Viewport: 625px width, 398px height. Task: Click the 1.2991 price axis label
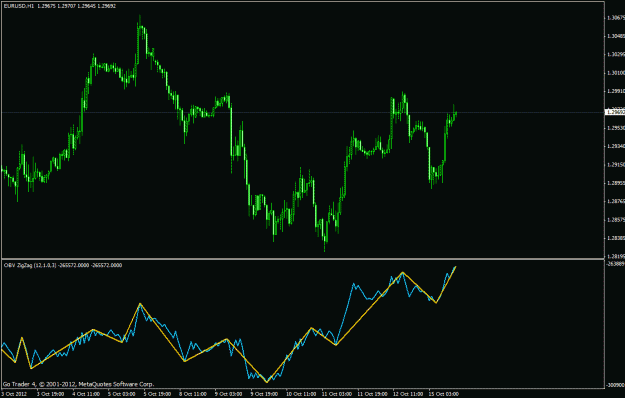pyautogui.click(x=616, y=91)
